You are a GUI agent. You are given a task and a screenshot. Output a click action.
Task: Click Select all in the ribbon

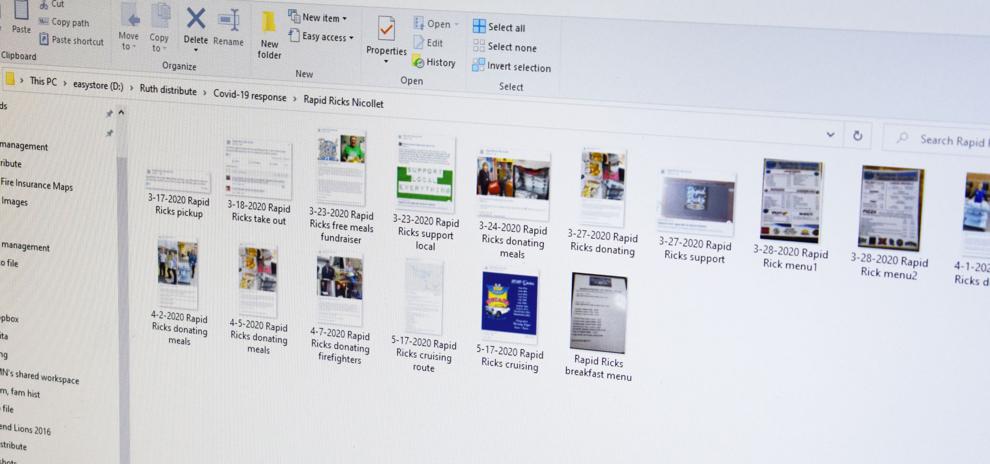point(499,27)
